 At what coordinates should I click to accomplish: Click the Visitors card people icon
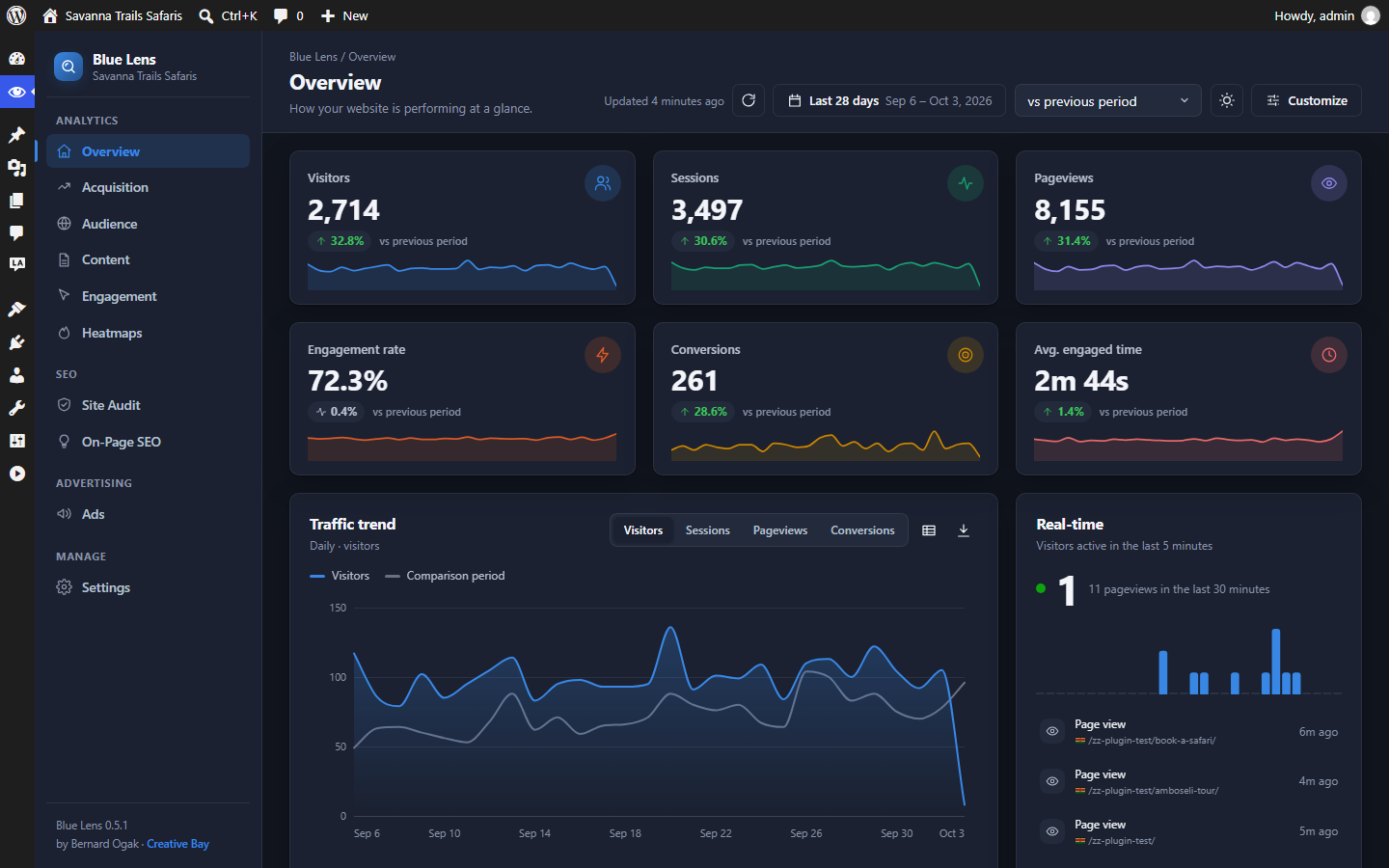click(603, 183)
